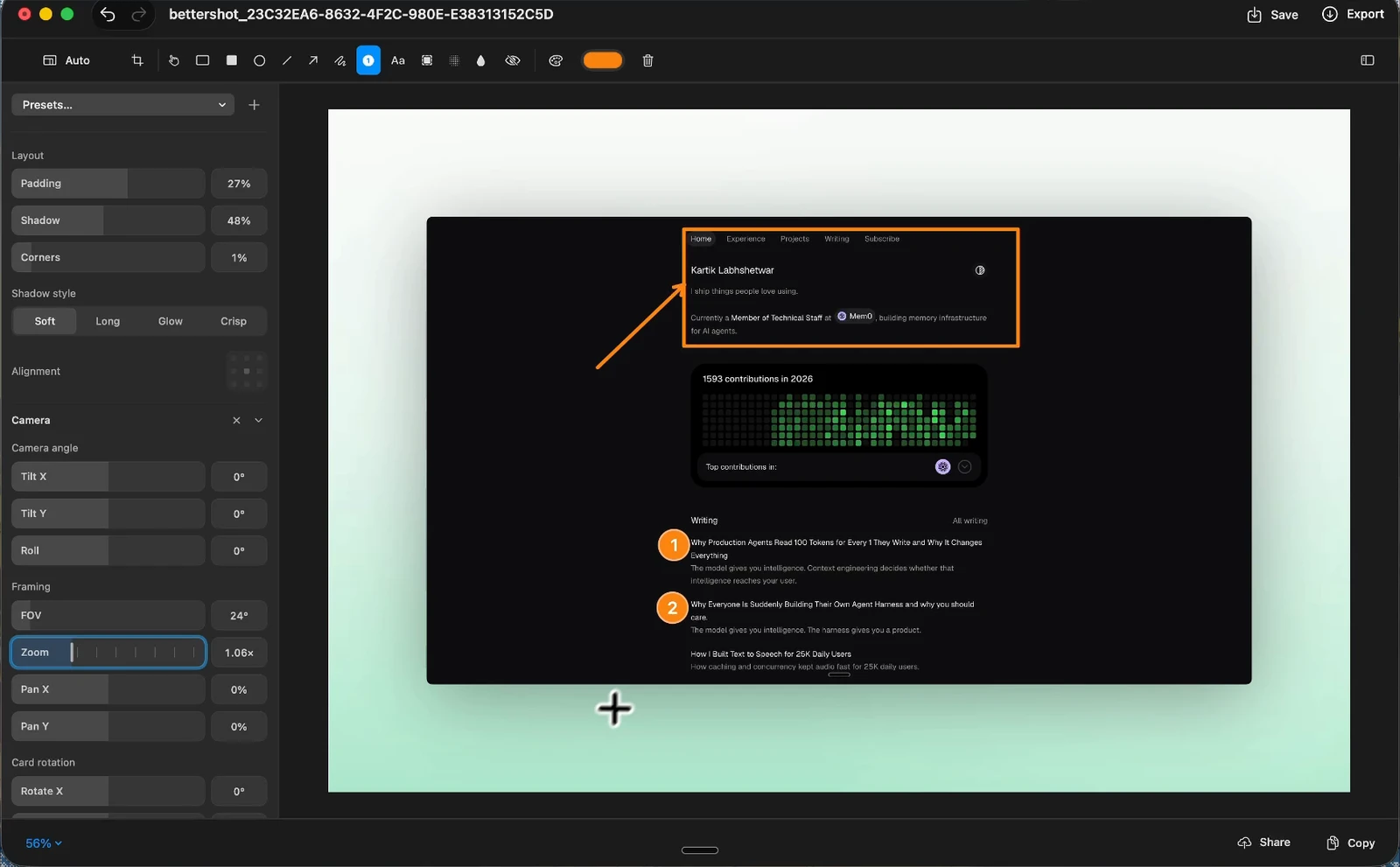This screenshot has height=867, width=1400.
Task: Select the spotlight frame tool
Action: click(427, 60)
